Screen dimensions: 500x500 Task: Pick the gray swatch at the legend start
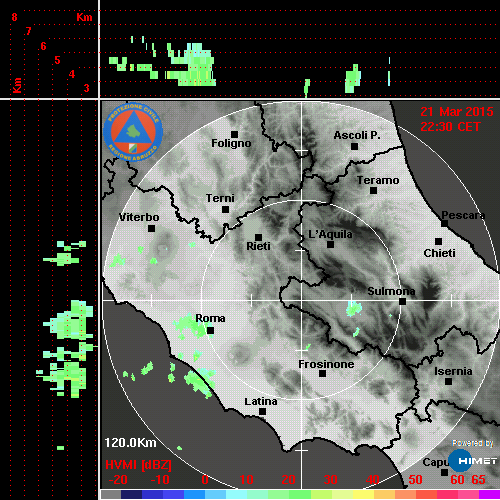tap(111, 494)
